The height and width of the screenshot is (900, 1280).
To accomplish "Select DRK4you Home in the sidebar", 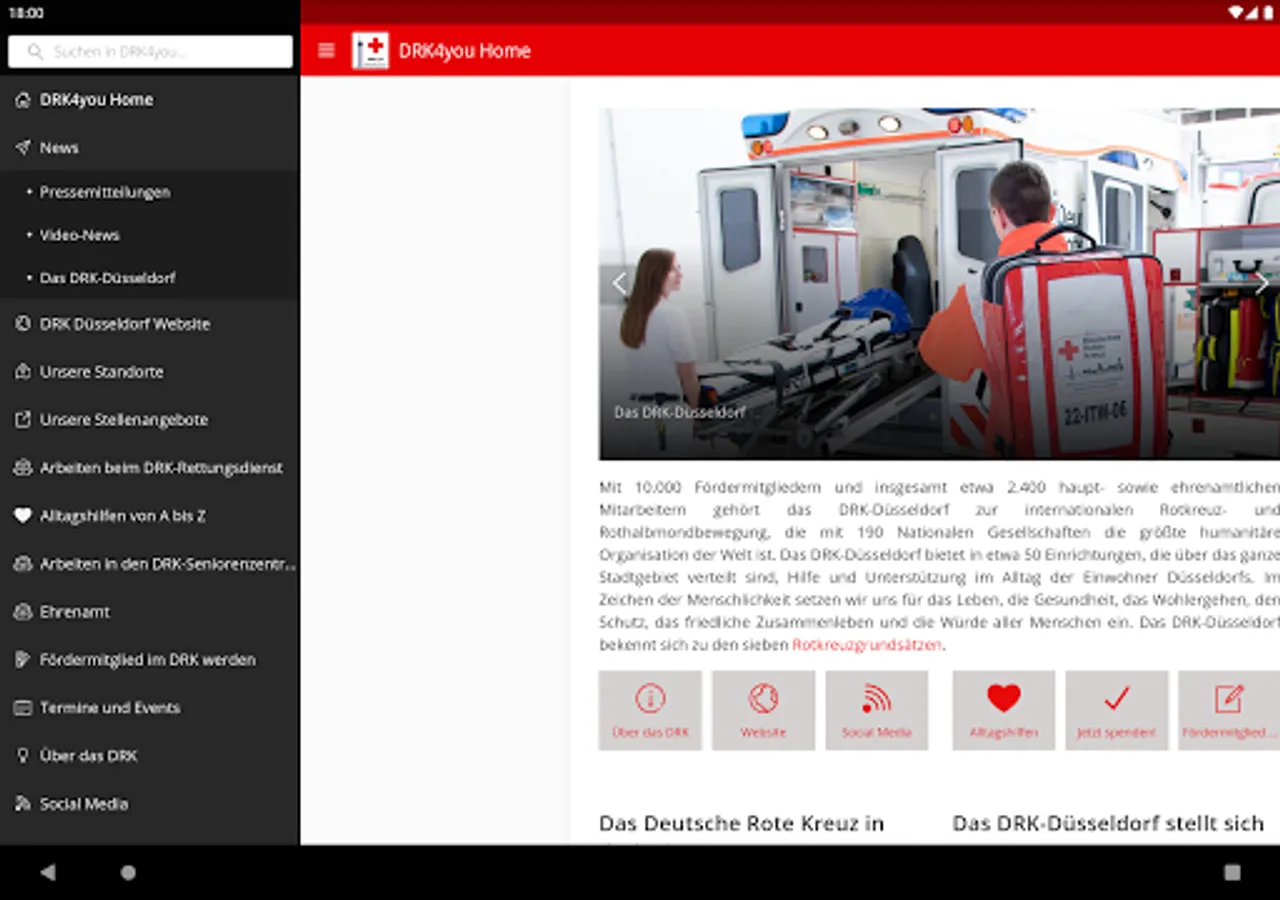I will [x=150, y=100].
